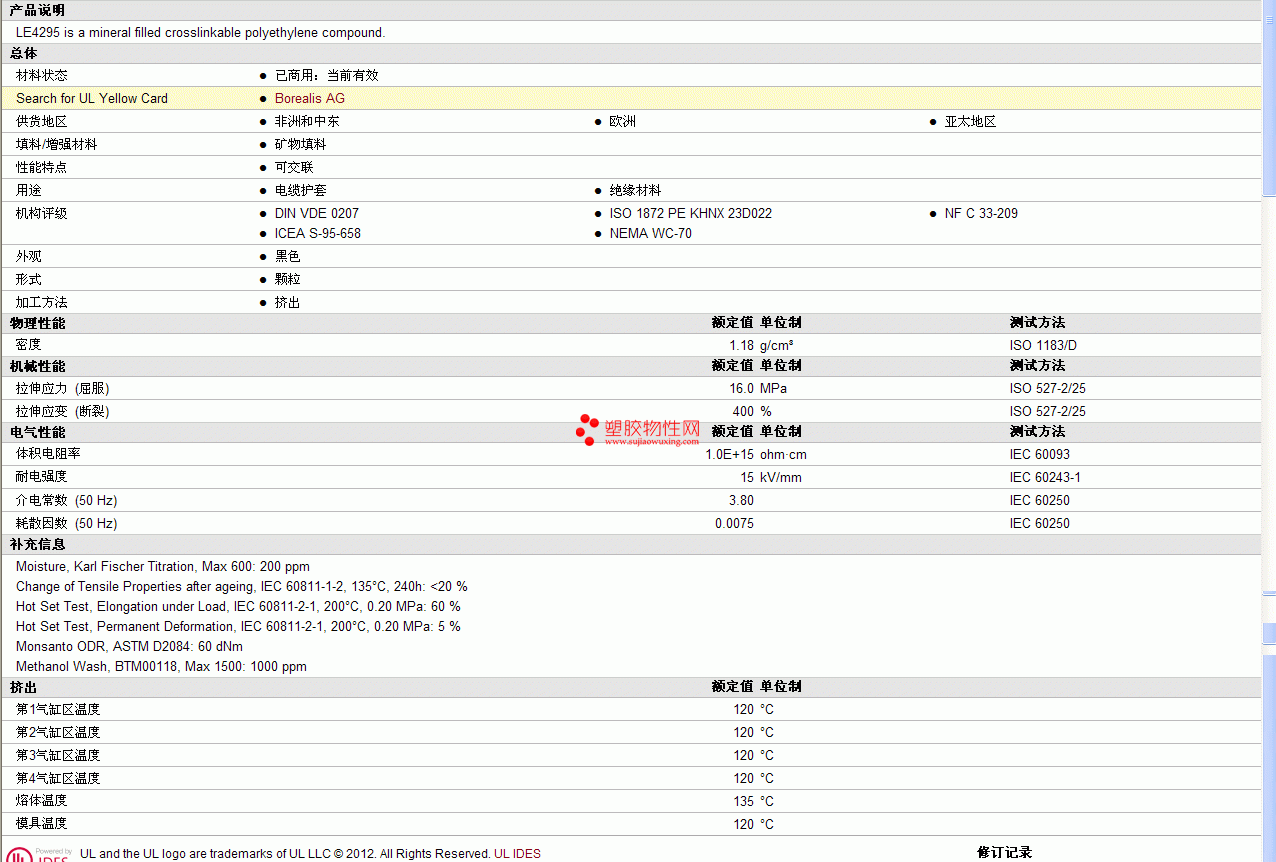Click the 可交联 feature value

click(294, 167)
